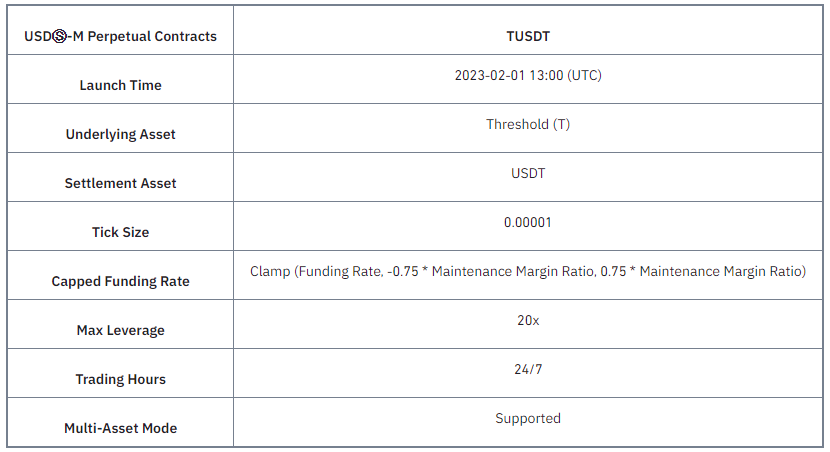Image resolution: width=830 pixels, height=452 pixels.
Task: Click the 24/7 trading hours value
Action: pyautogui.click(x=528, y=369)
